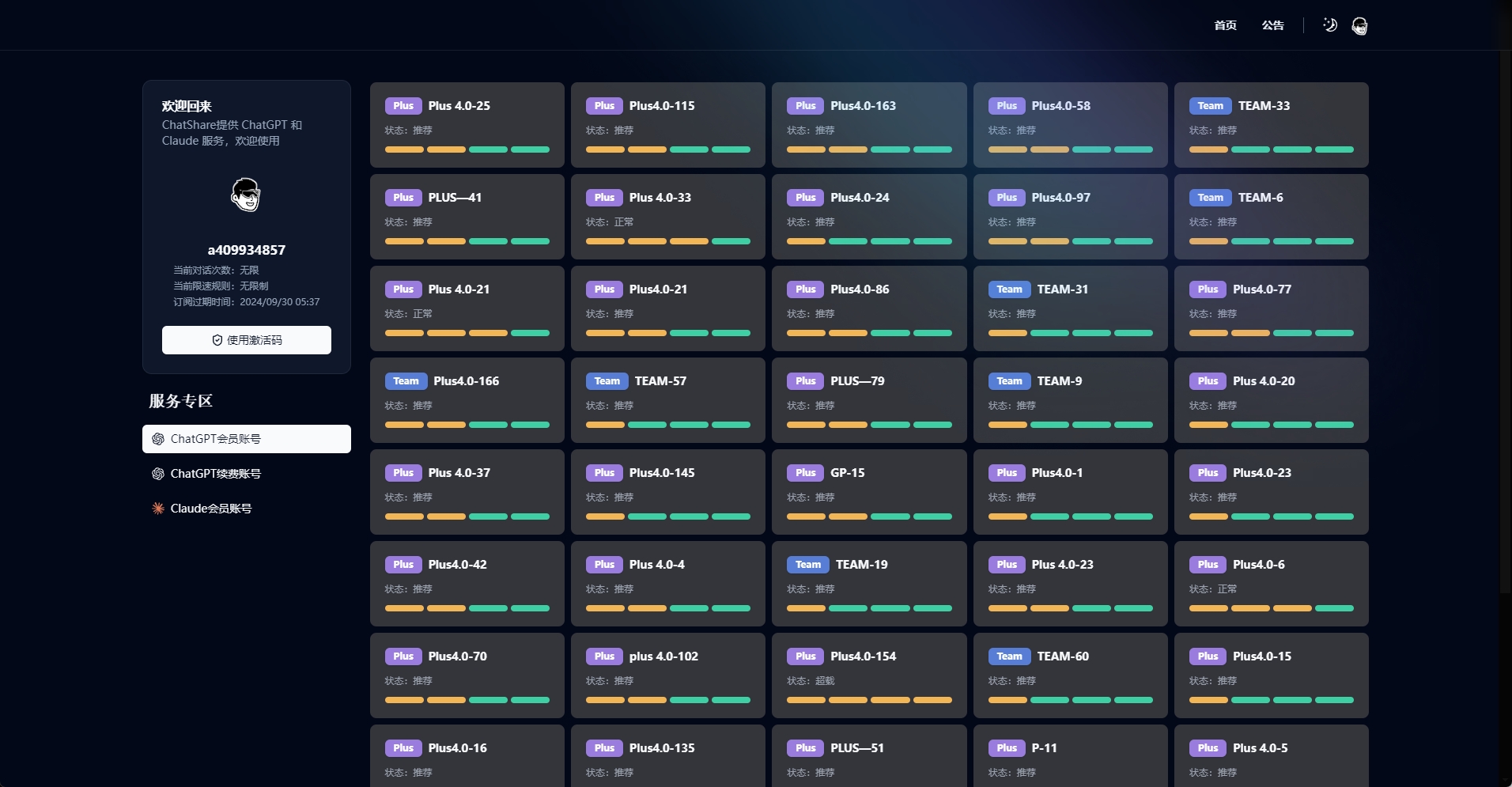Go to 首页 in the top navigation
Screen dimensions: 1512x787
pos(1225,25)
